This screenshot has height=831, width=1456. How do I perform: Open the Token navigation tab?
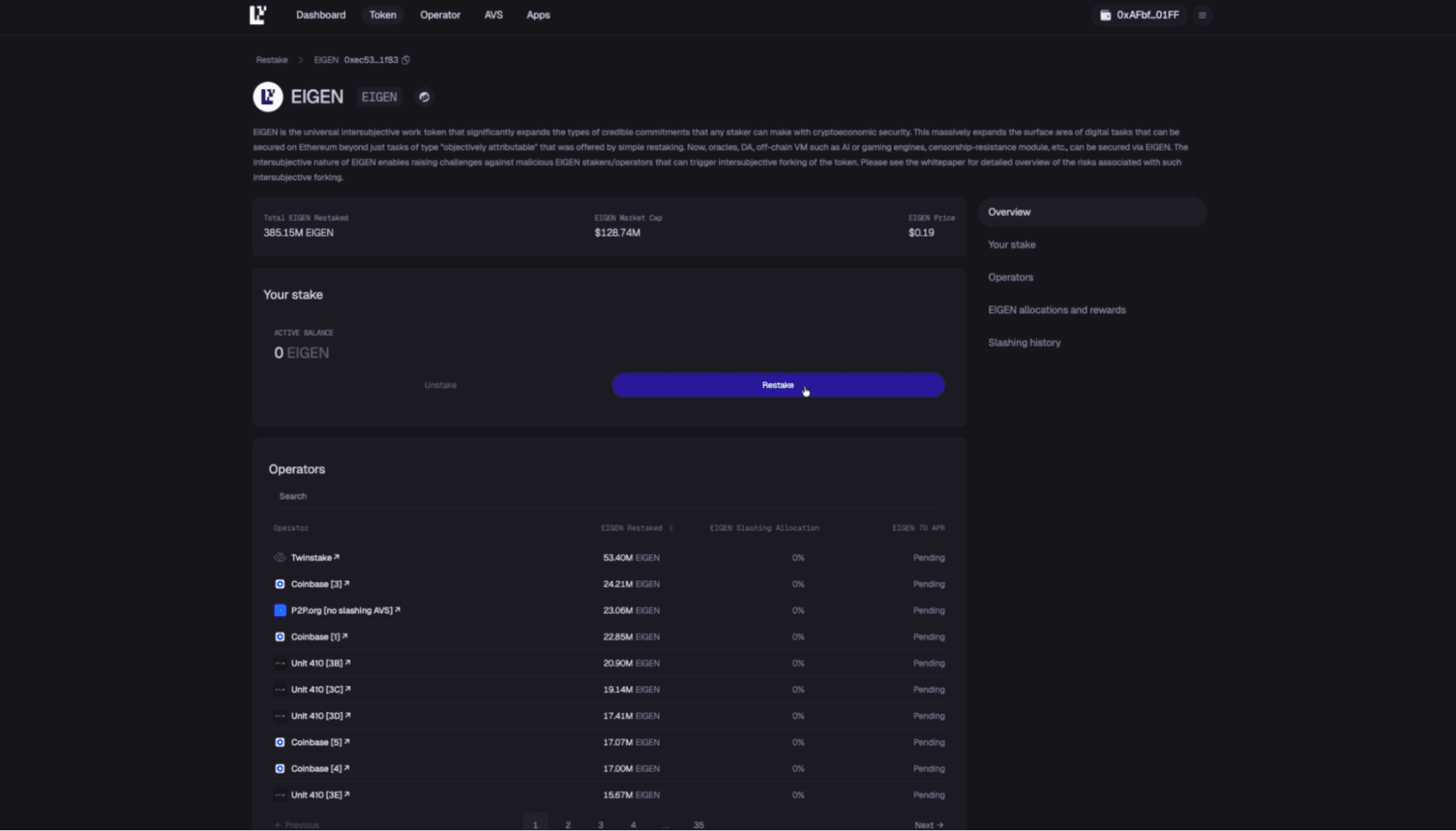(382, 15)
